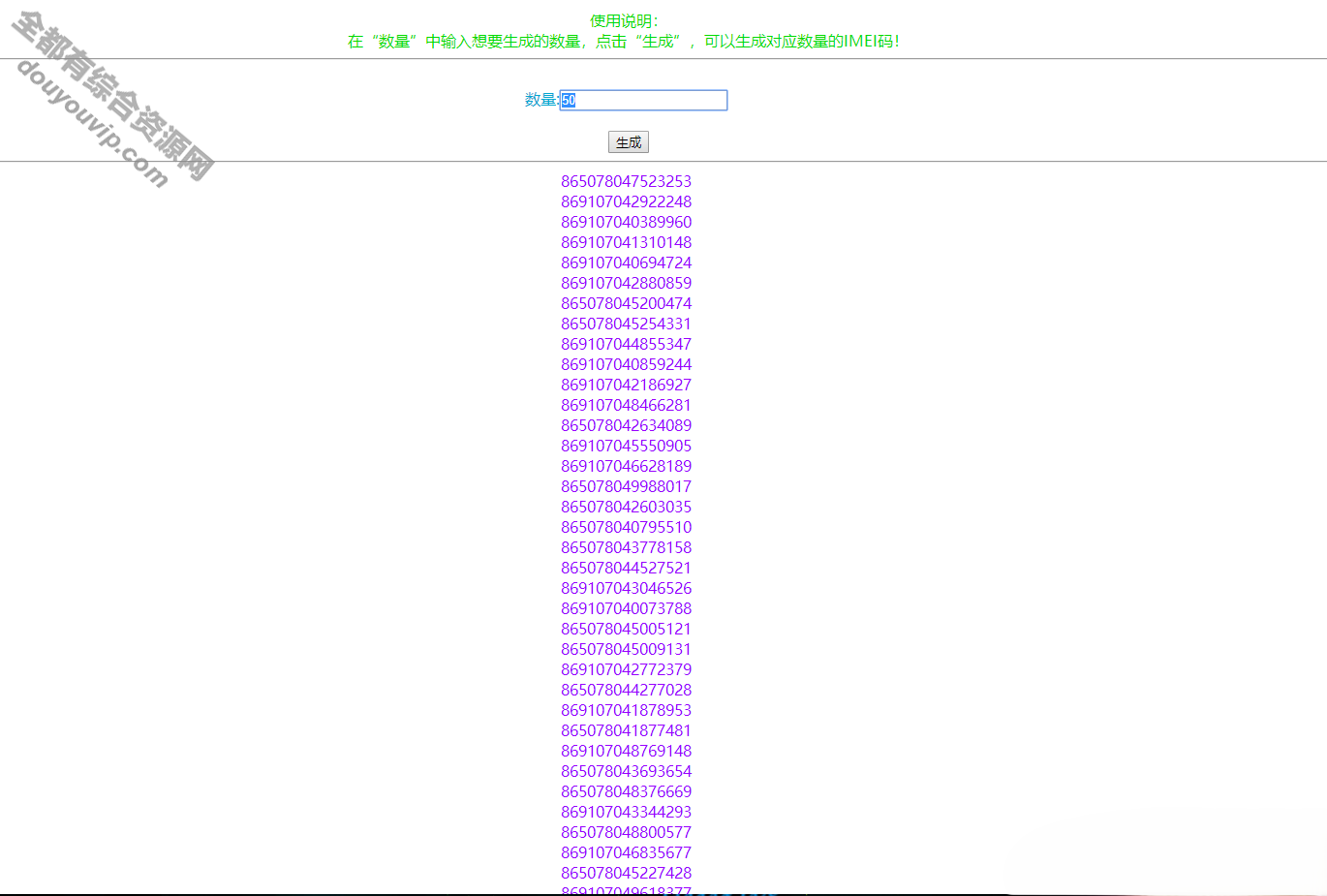Select IMEI 869107040859244
The height and width of the screenshot is (896, 1327).
click(x=627, y=364)
